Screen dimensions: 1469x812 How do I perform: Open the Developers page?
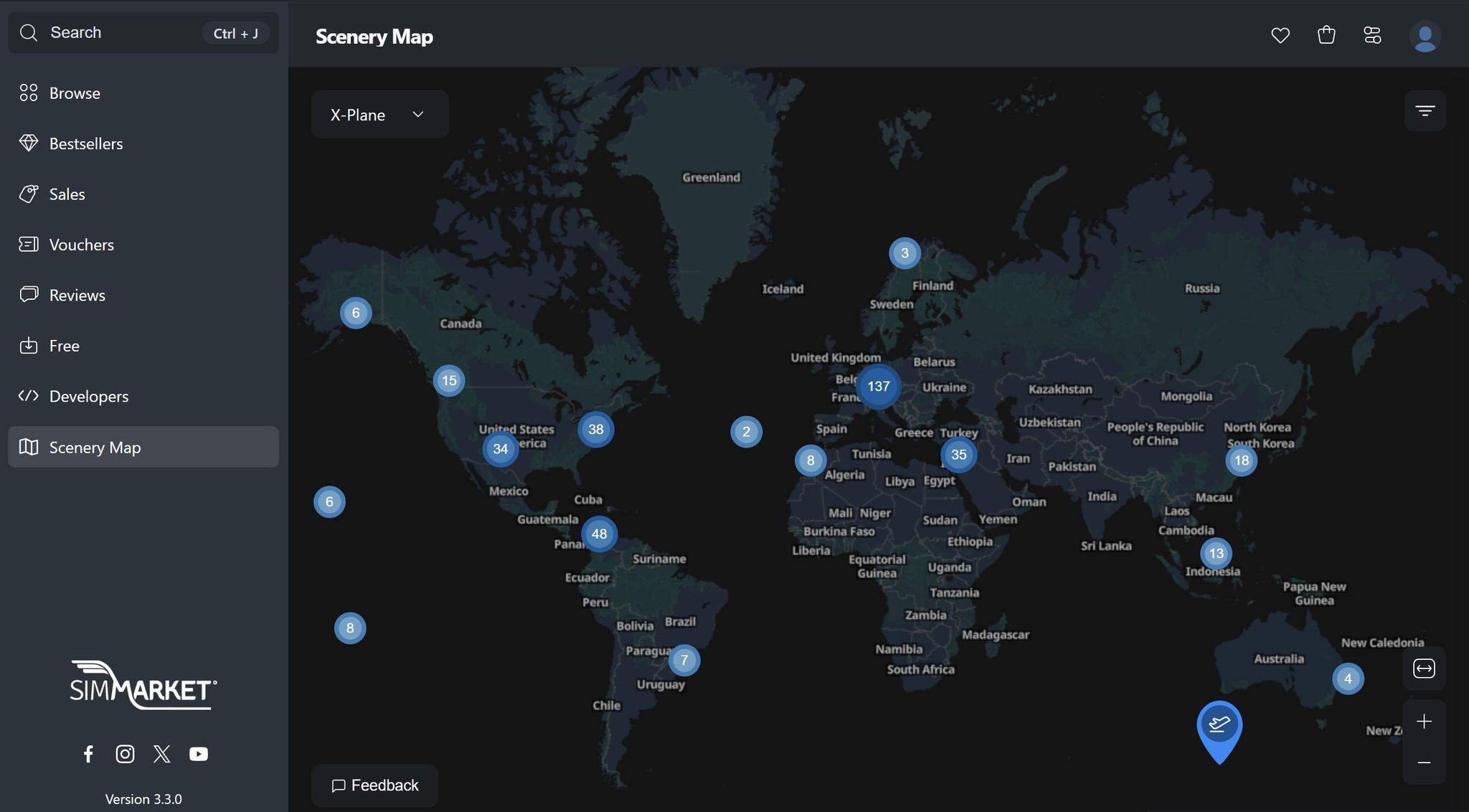88,396
